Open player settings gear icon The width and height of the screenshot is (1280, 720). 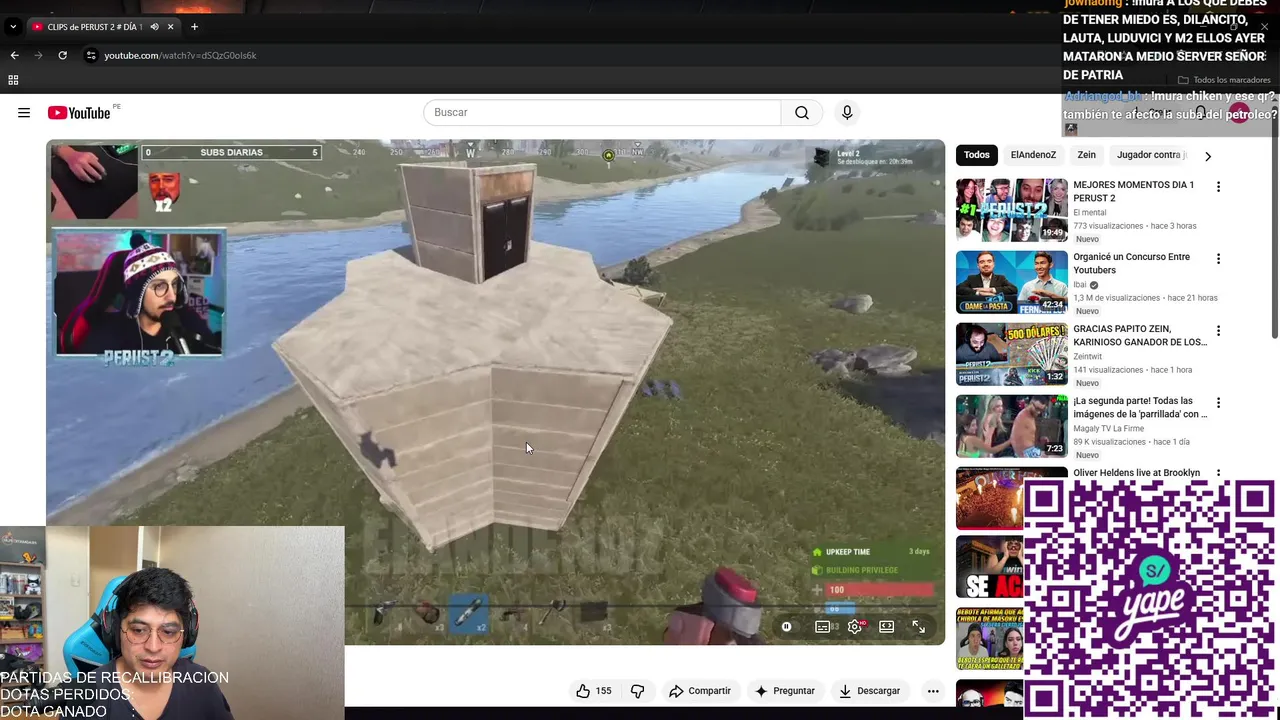855,627
